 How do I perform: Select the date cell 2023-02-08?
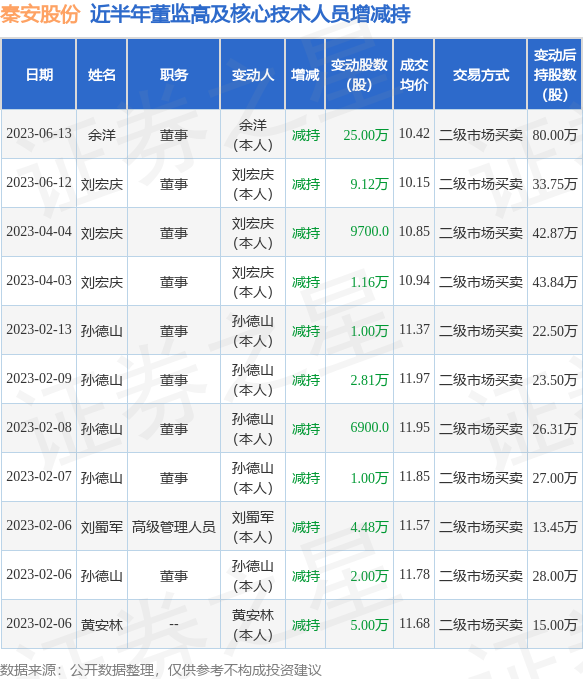(x=39, y=427)
